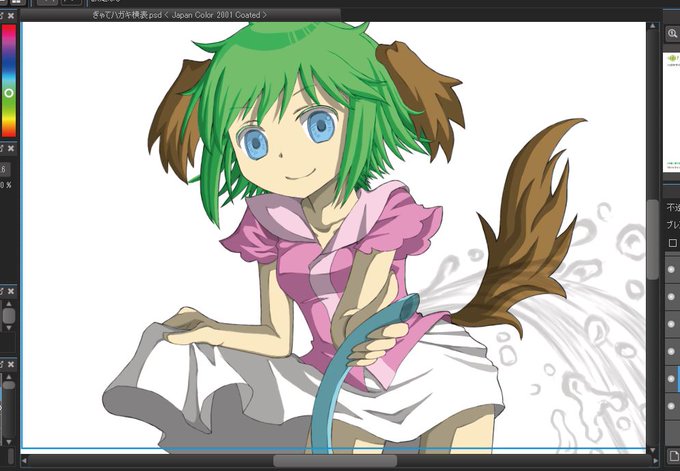Click the canvas horizontal scrollbar thumb
This screenshot has width=680, height=471.
point(335,461)
